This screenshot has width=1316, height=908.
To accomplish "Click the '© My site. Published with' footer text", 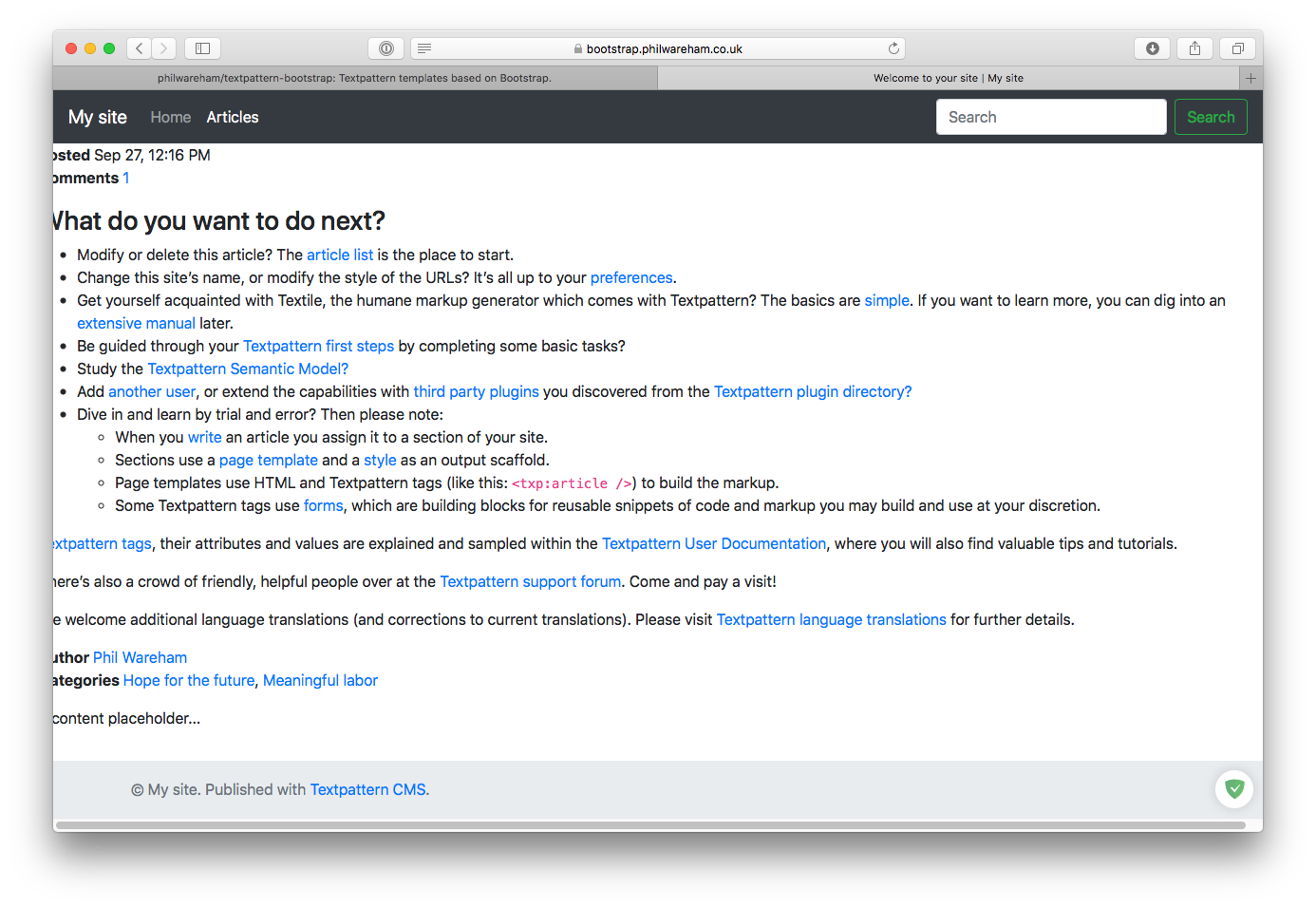I will point(218,789).
